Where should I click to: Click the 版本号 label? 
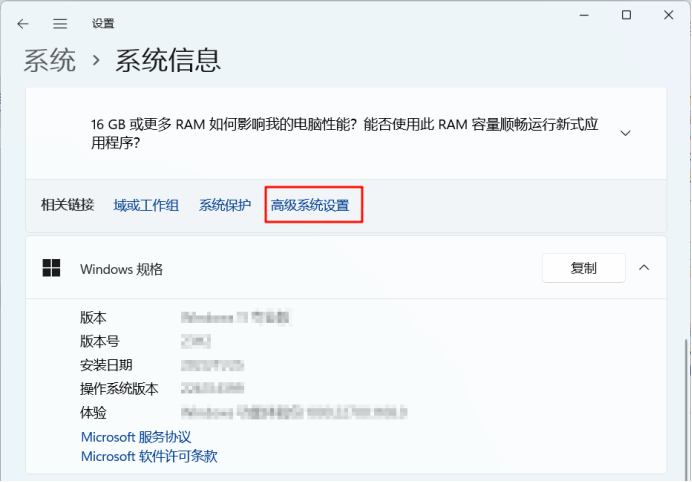click(x=100, y=341)
